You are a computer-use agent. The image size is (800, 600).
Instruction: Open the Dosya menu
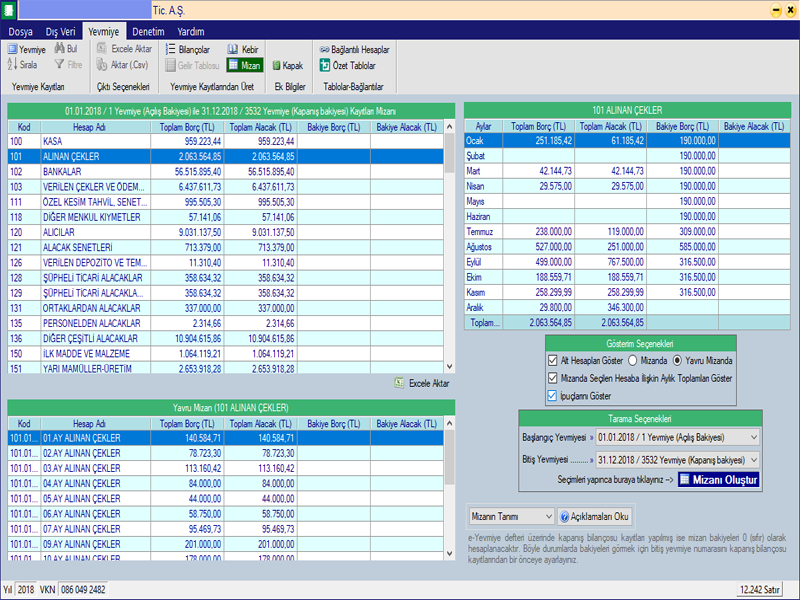click(x=20, y=32)
